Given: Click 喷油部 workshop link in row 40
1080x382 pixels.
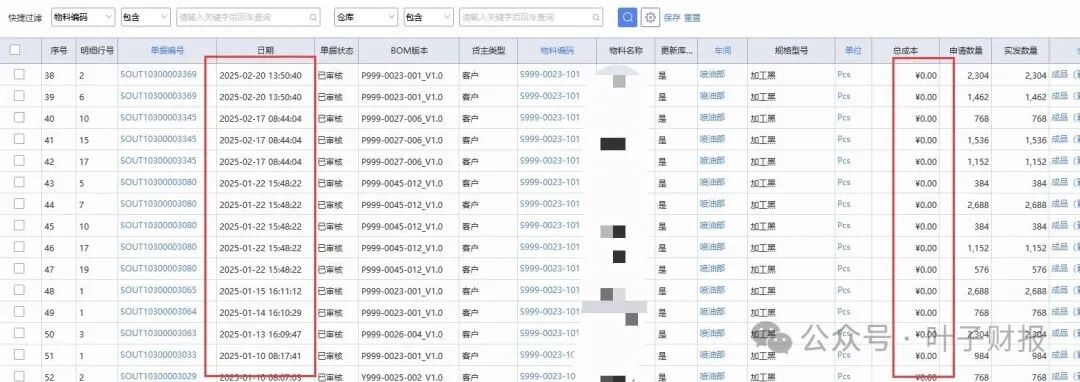Looking at the screenshot, I should 712,118.
